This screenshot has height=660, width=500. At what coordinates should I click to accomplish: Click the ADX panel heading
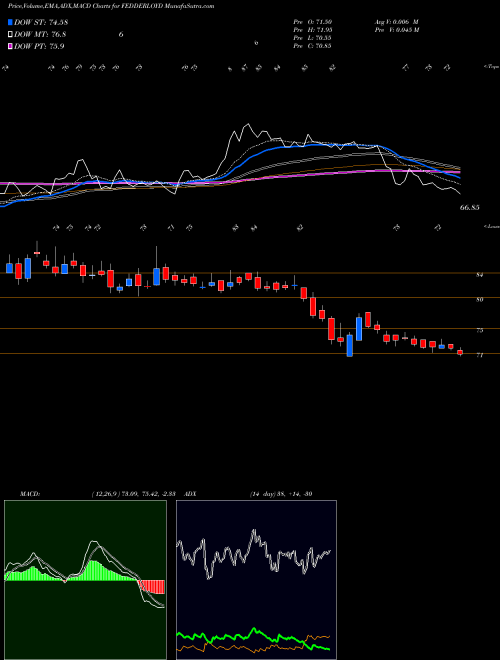(191, 494)
